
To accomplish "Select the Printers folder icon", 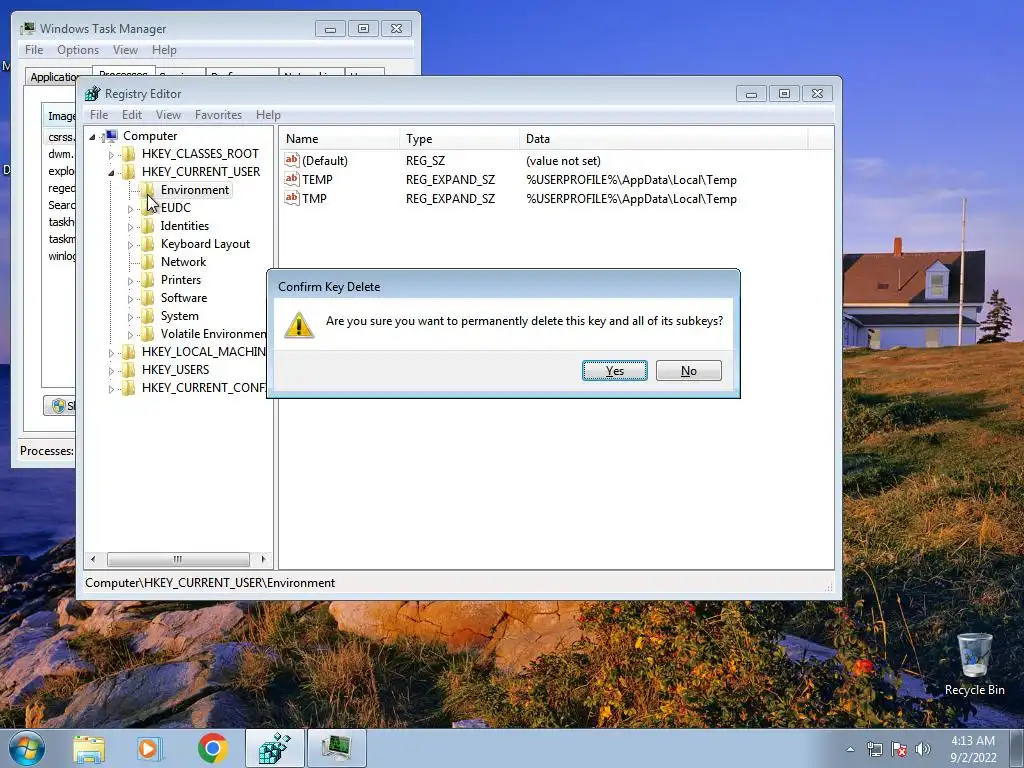I will pyautogui.click(x=148, y=280).
